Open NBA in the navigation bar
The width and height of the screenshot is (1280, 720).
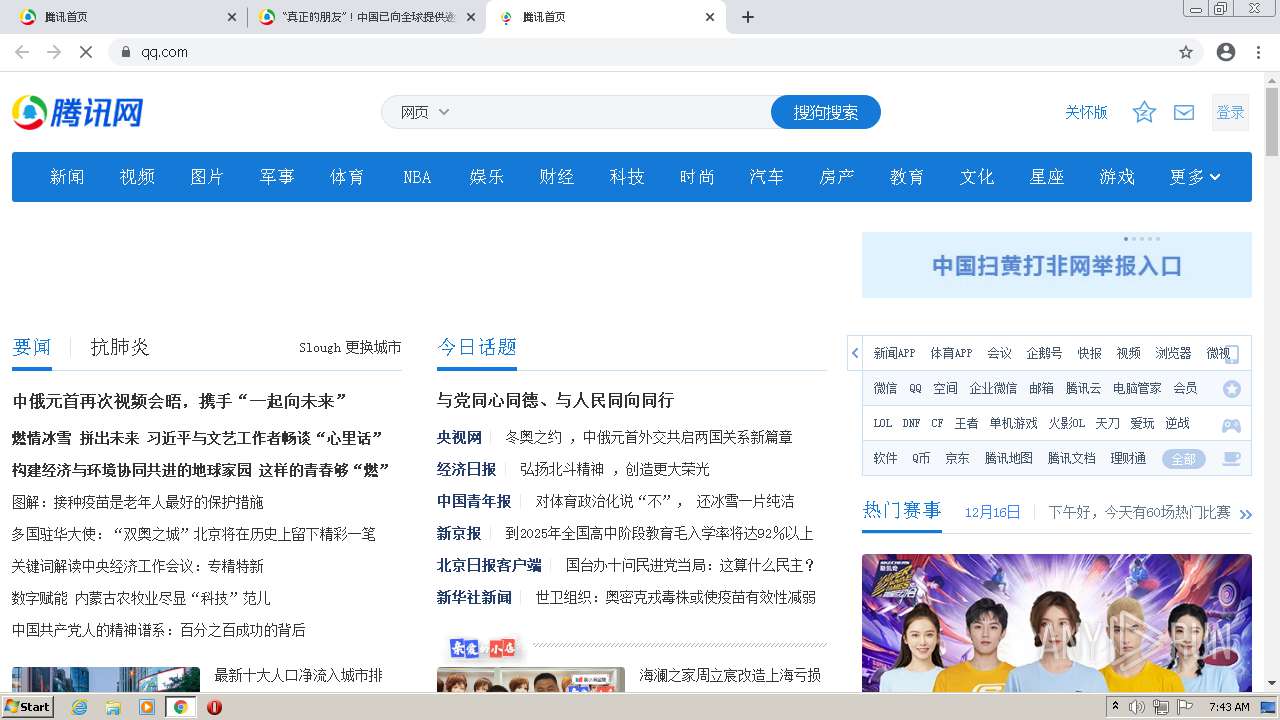[417, 177]
